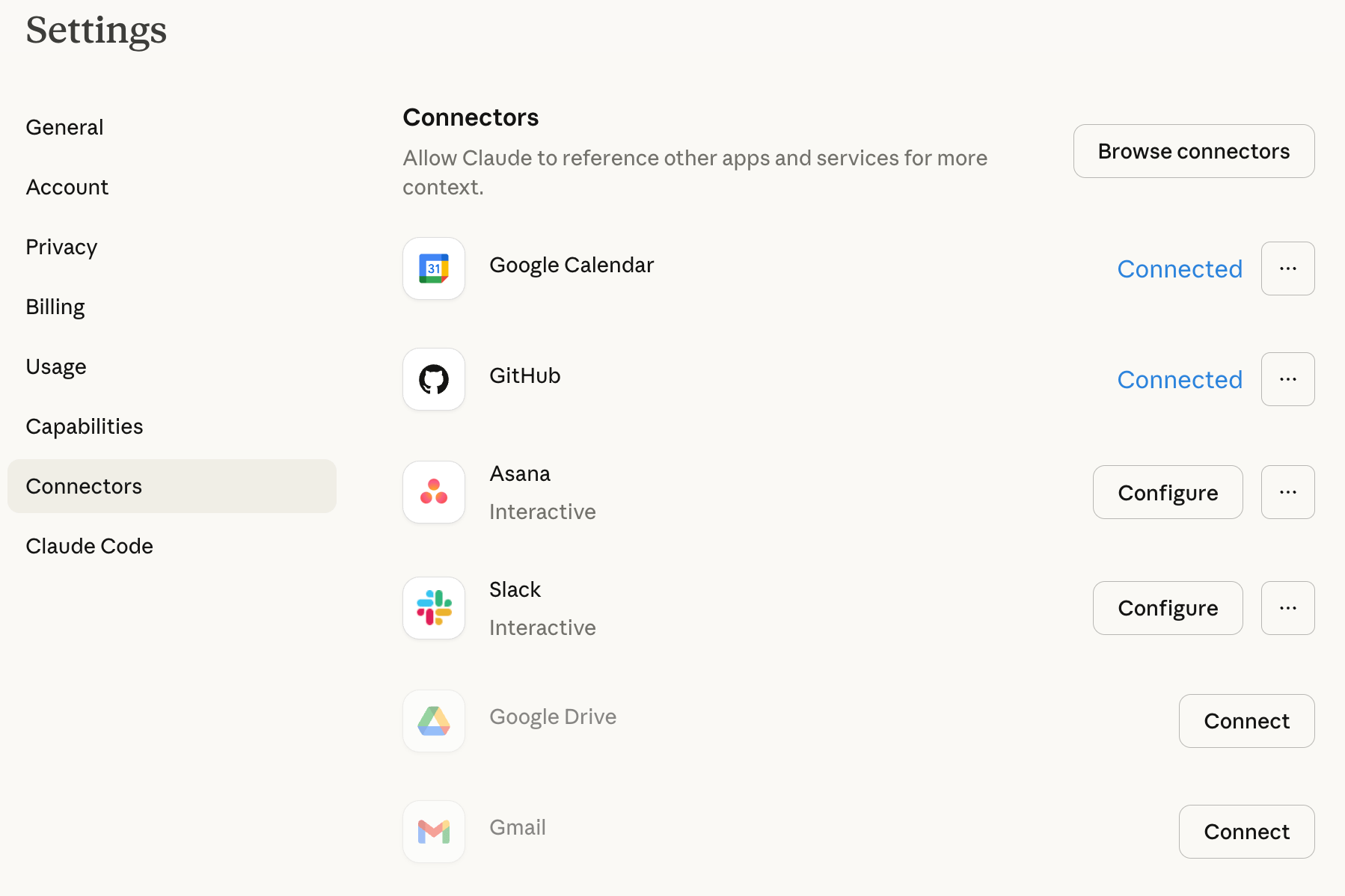Go to Billing settings
Screen dimensions: 1345x896
55,307
